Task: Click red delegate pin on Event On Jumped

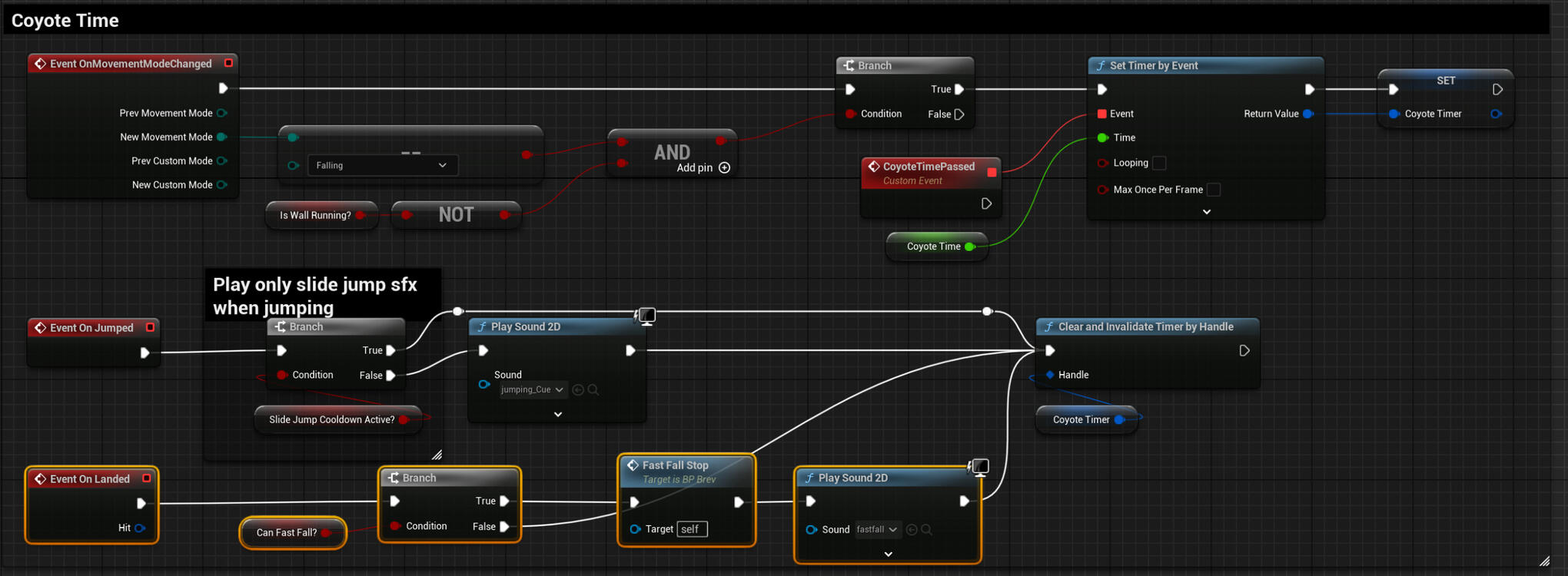Action: coord(150,328)
